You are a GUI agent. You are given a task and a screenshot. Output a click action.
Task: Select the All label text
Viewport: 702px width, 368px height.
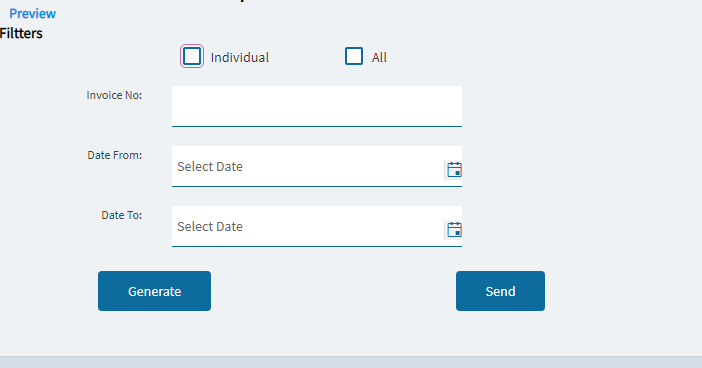[x=379, y=57]
